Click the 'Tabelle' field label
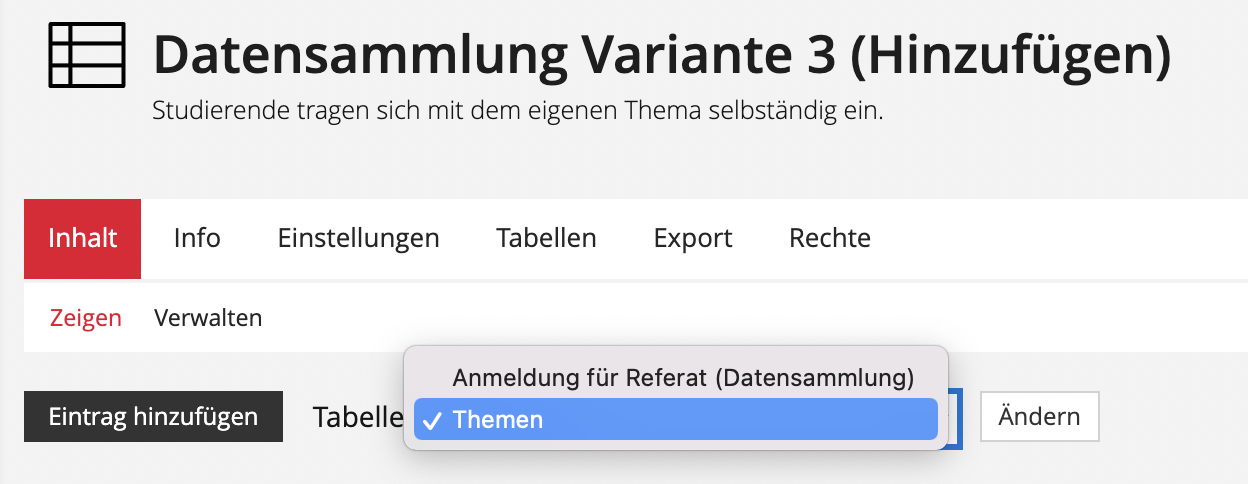 click(357, 417)
